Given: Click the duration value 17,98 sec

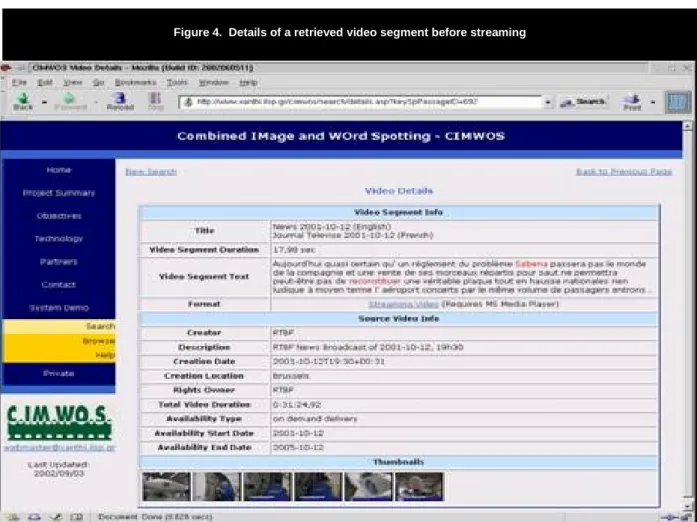Looking at the screenshot, I should (x=294, y=250).
